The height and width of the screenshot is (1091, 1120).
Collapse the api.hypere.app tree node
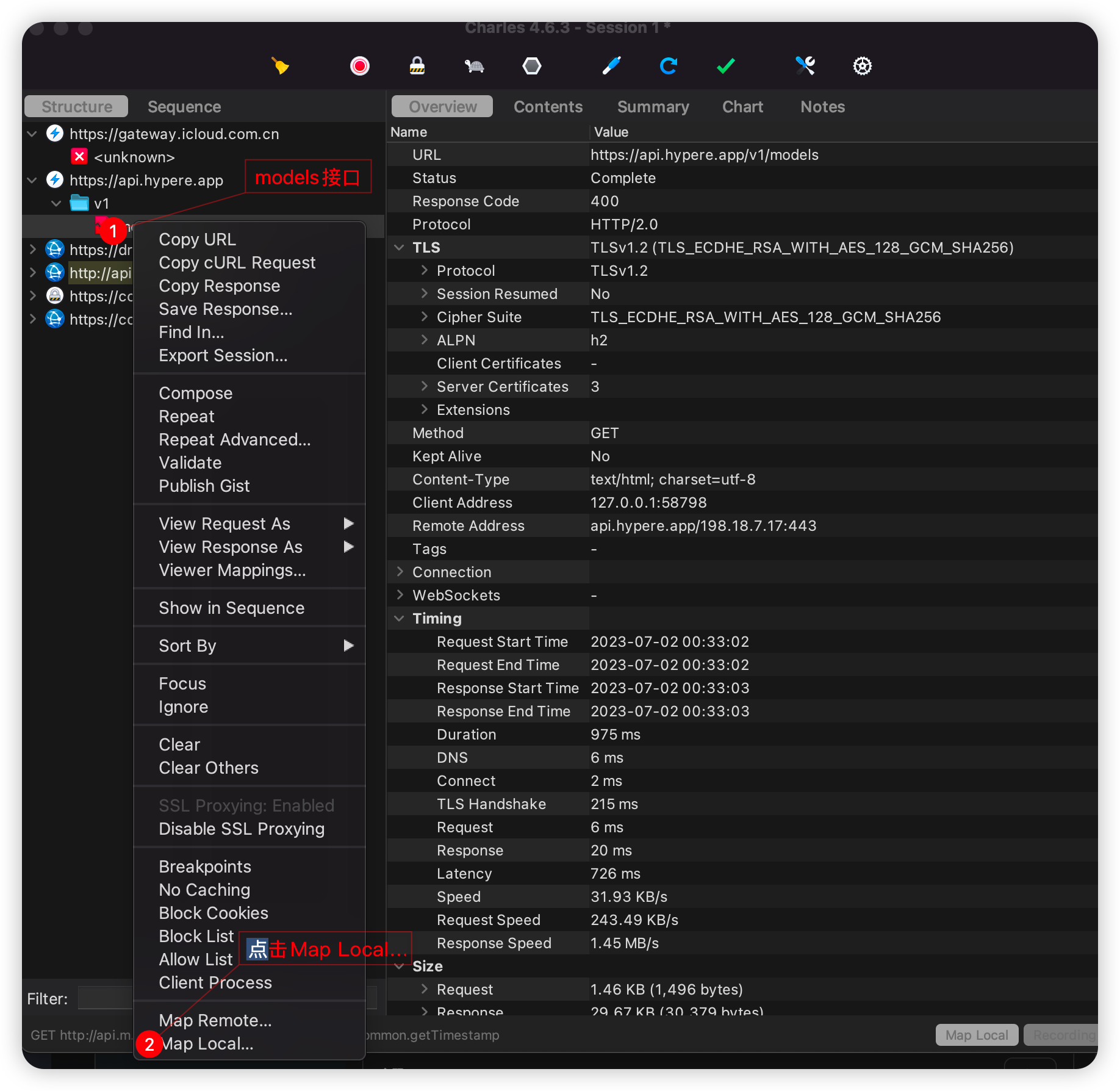click(32, 179)
